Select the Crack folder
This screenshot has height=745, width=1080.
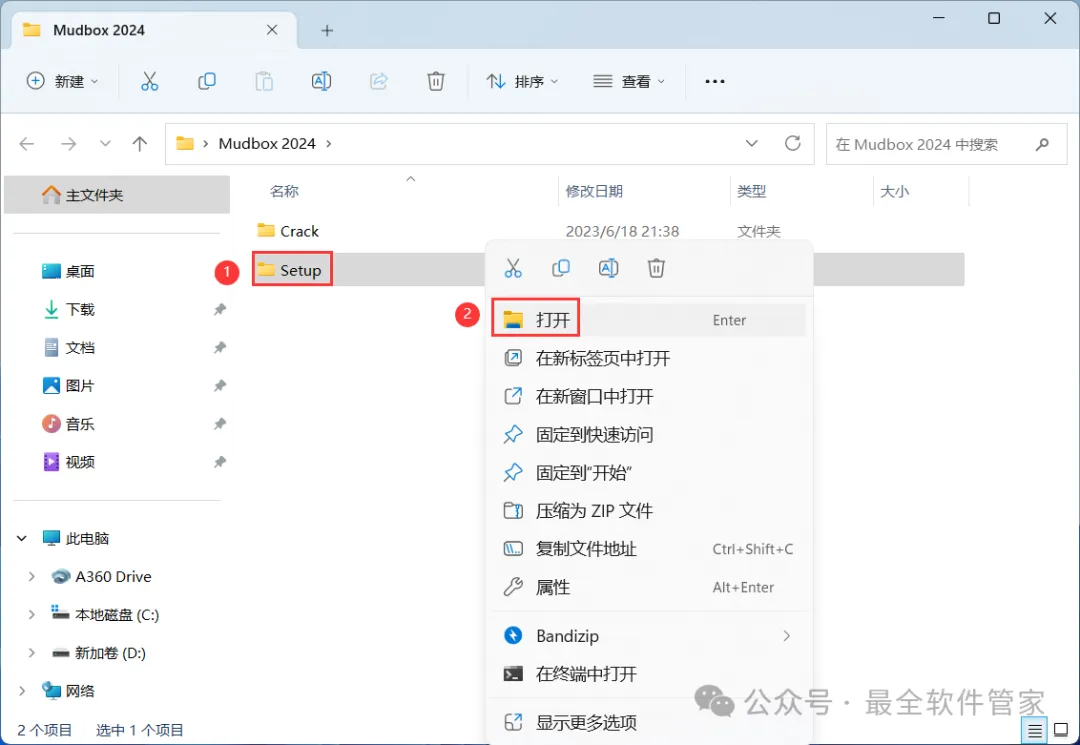coord(288,231)
